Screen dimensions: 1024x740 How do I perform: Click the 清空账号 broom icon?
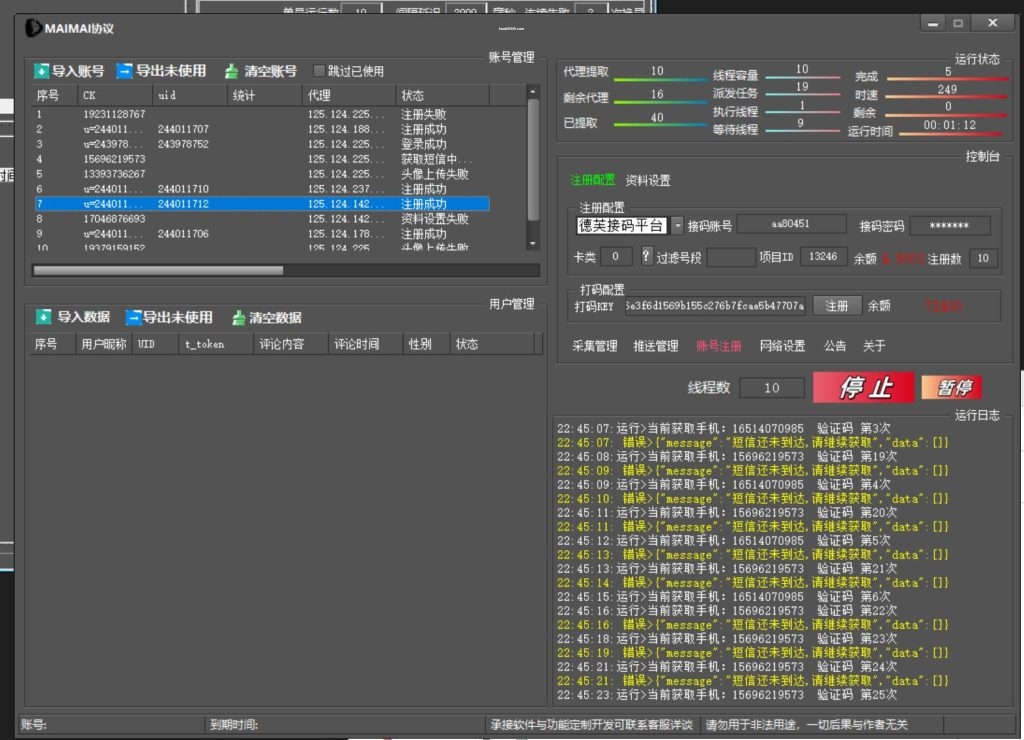(232, 72)
